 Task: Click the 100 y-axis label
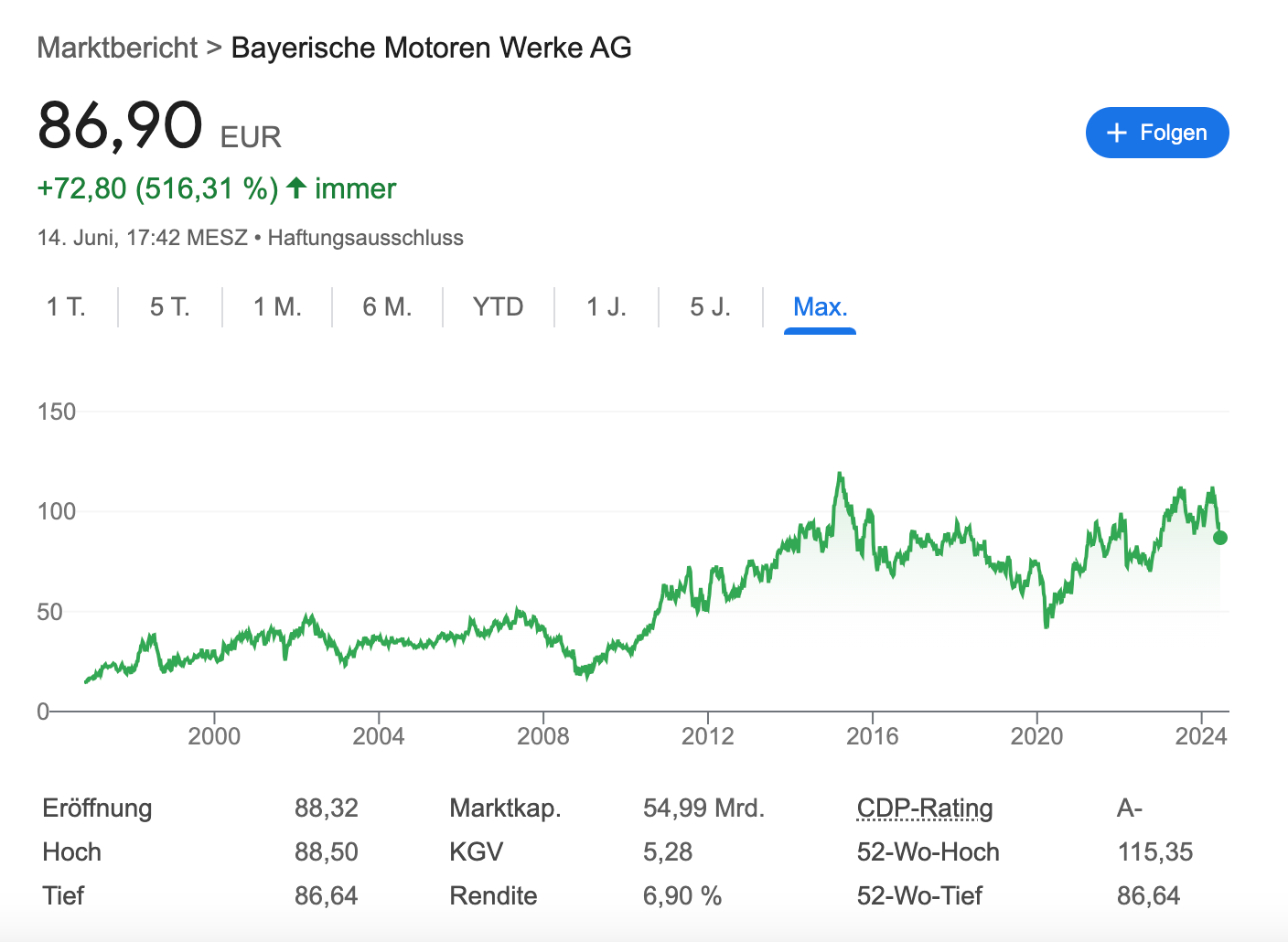[x=57, y=511]
